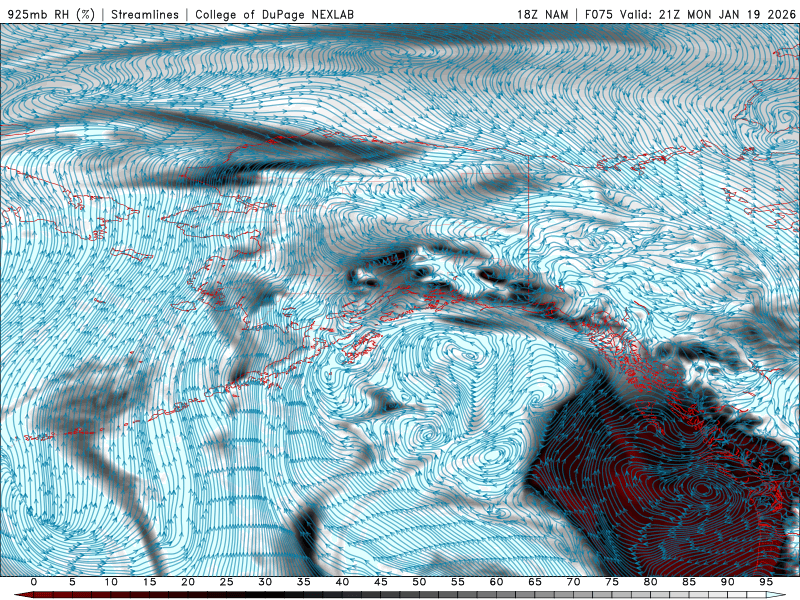Click the "70" color scale tick label

(x=573, y=582)
